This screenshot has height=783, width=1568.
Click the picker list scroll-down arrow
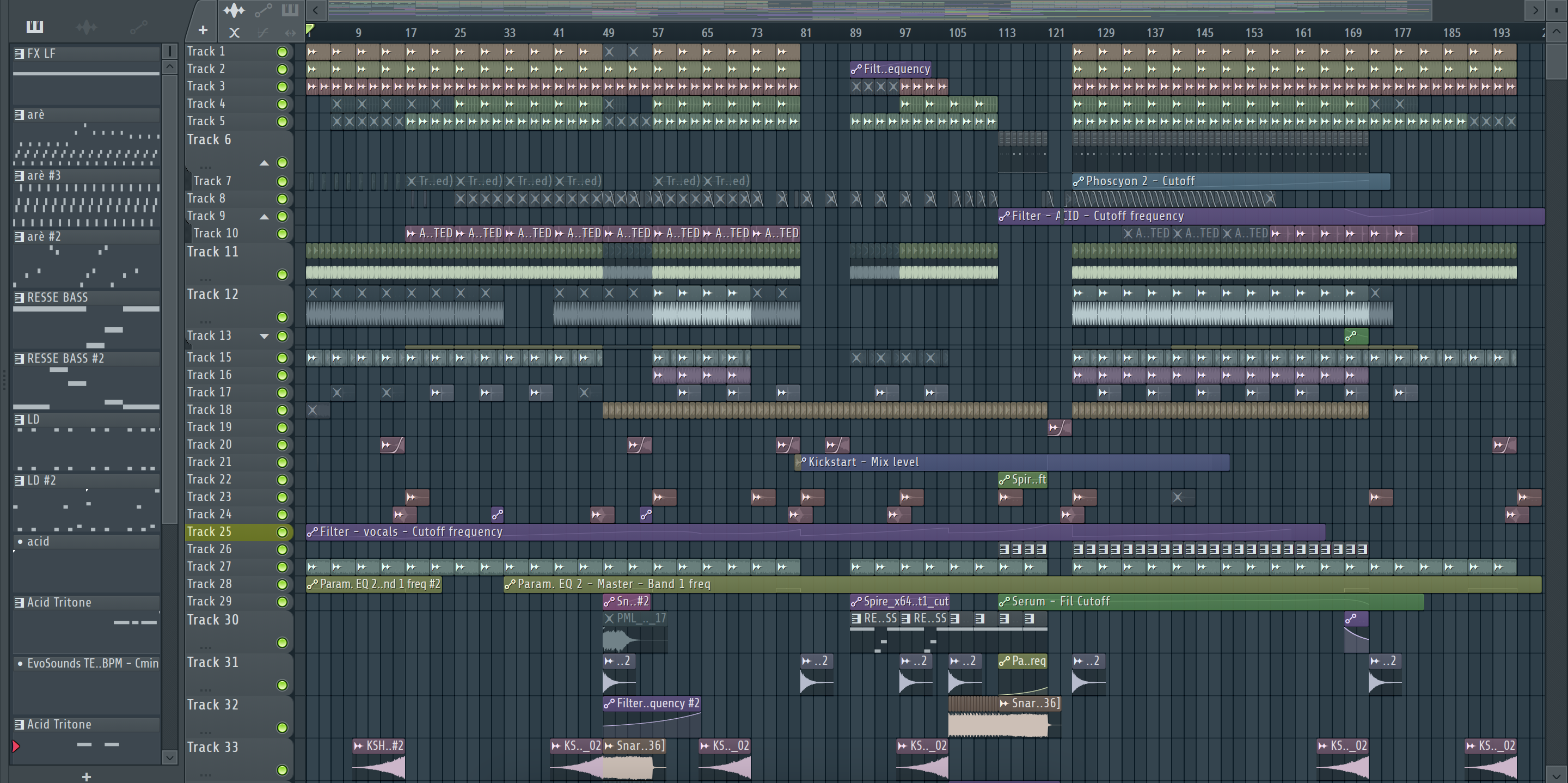click(x=170, y=757)
